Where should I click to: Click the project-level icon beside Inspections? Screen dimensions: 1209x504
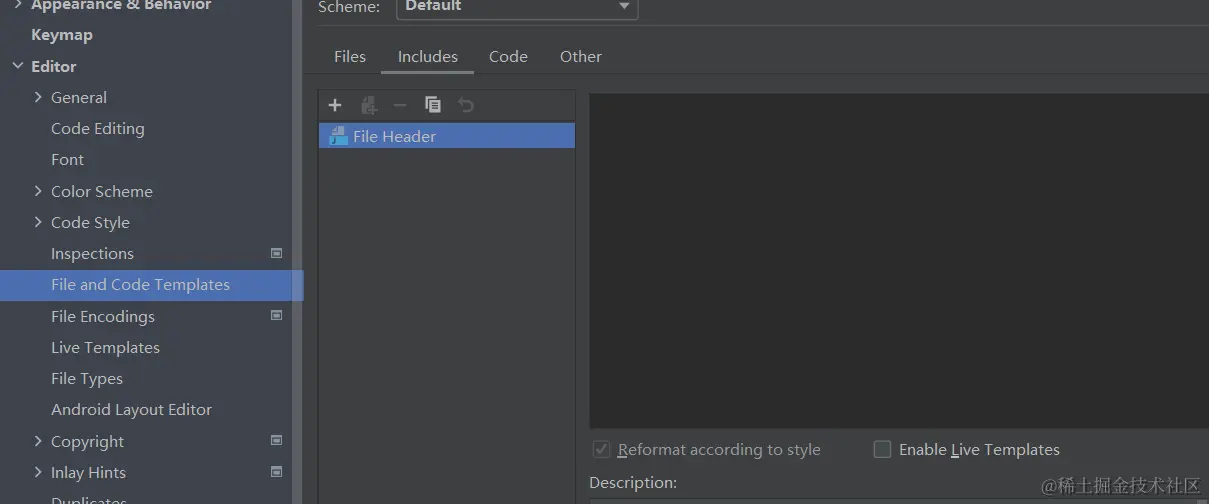pos(277,254)
